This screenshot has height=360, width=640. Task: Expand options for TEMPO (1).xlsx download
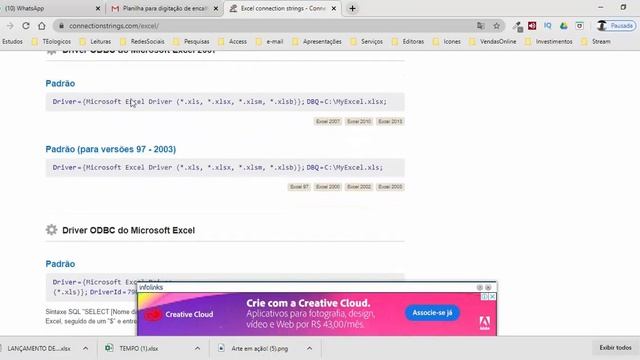197,348
